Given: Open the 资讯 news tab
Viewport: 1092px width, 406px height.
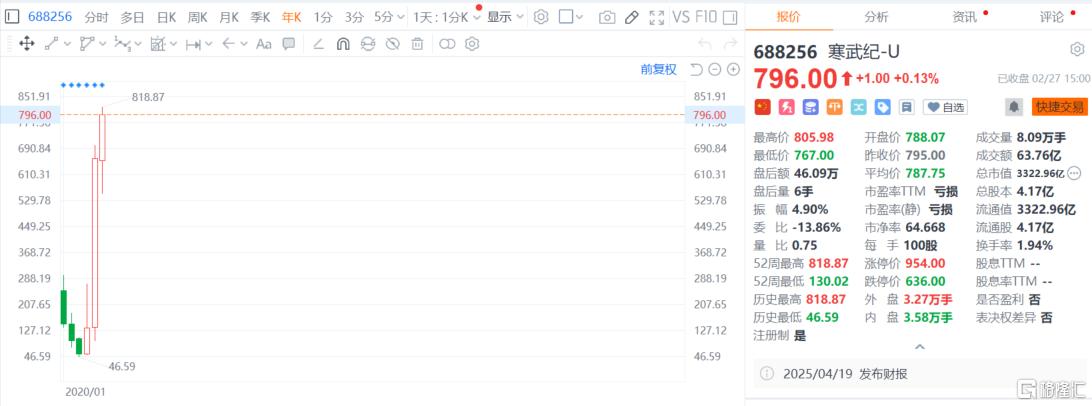Looking at the screenshot, I should click(965, 17).
